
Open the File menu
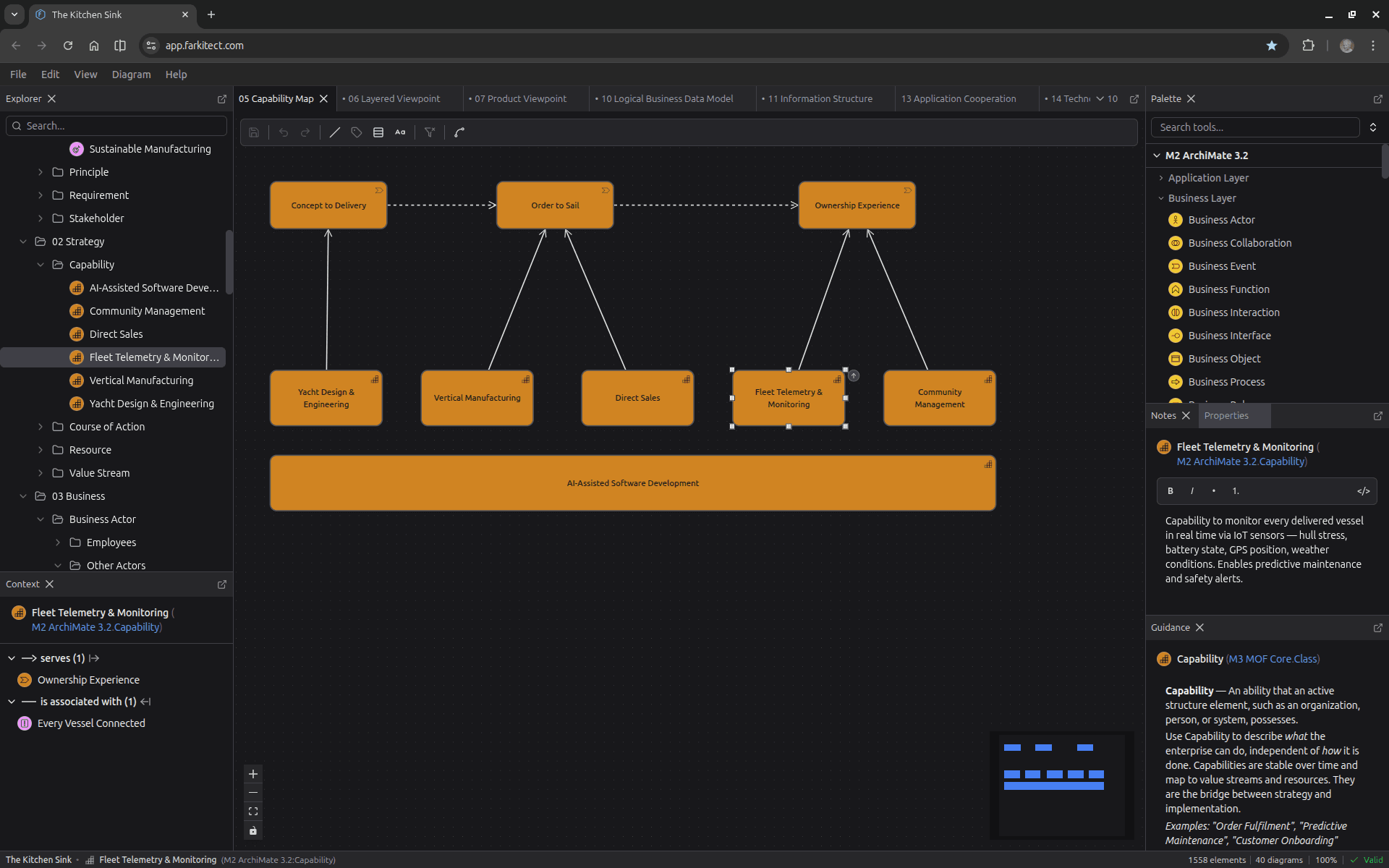click(18, 75)
